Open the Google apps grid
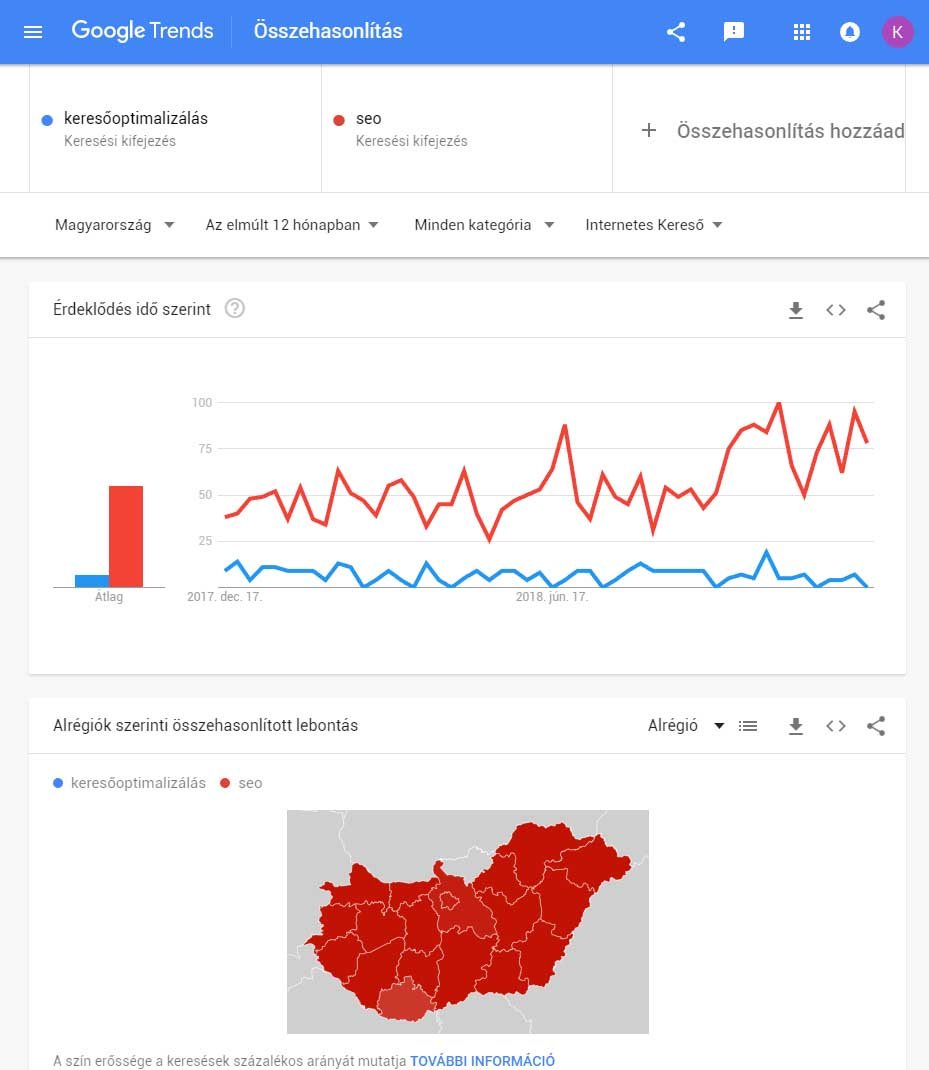The width and height of the screenshot is (929, 1070). pyautogui.click(x=801, y=31)
